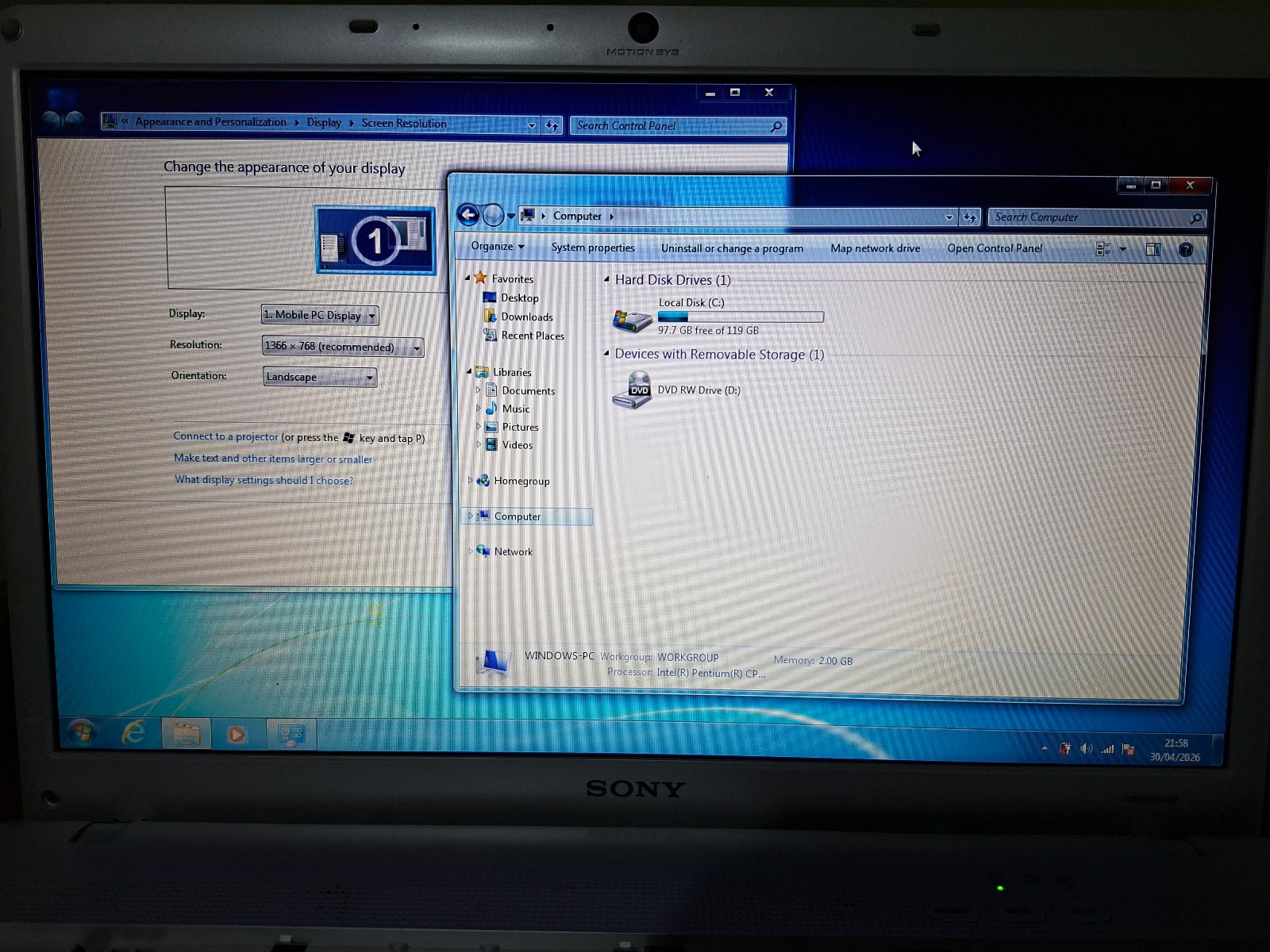Viewport: 1270px width, 952px height.
Task: Click What display settings should I choose link
Action: pos(264,480)
